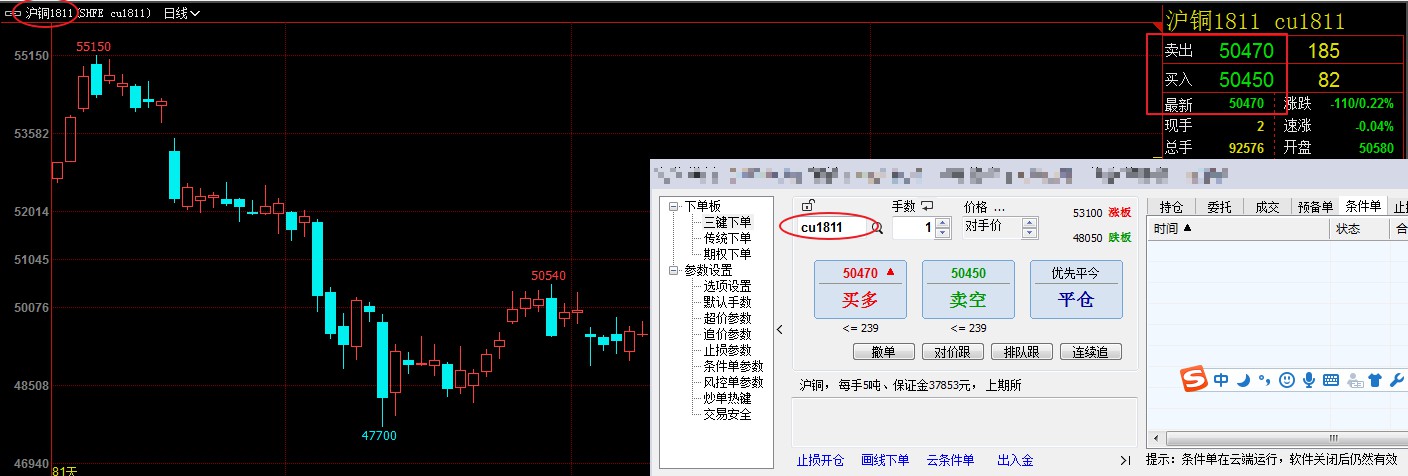
Task: Switch to the 成交 tab
Action: click(1267, 207)
